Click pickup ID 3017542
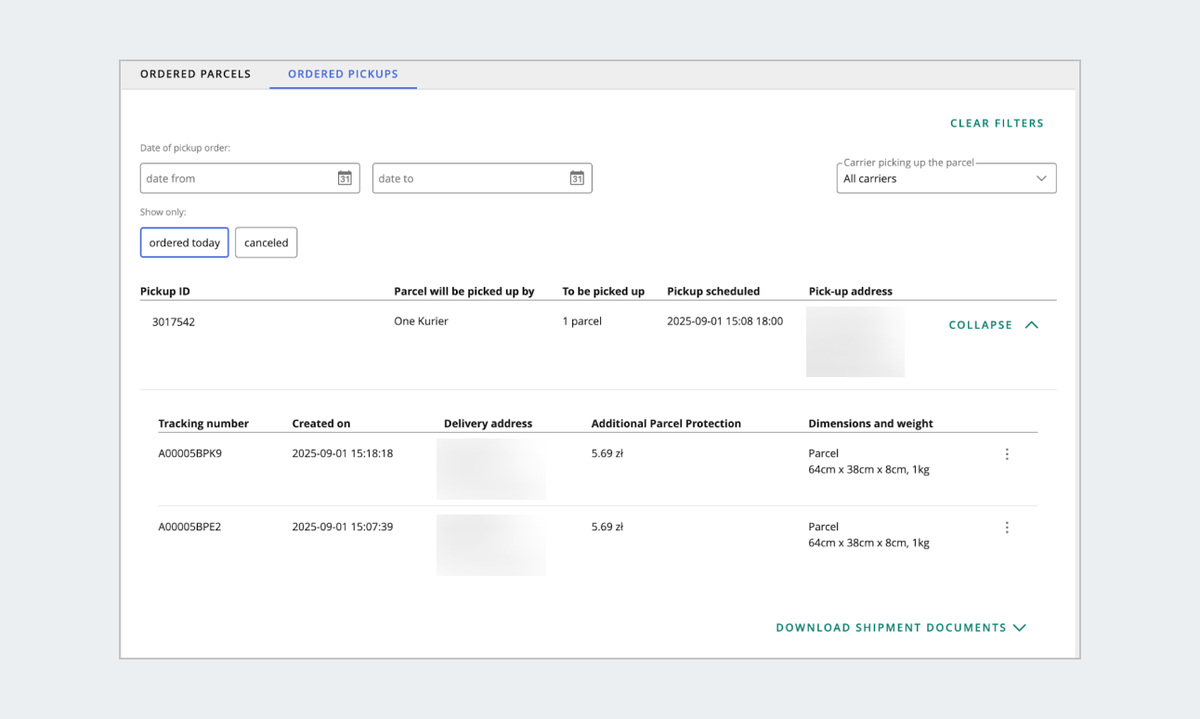 173,322
